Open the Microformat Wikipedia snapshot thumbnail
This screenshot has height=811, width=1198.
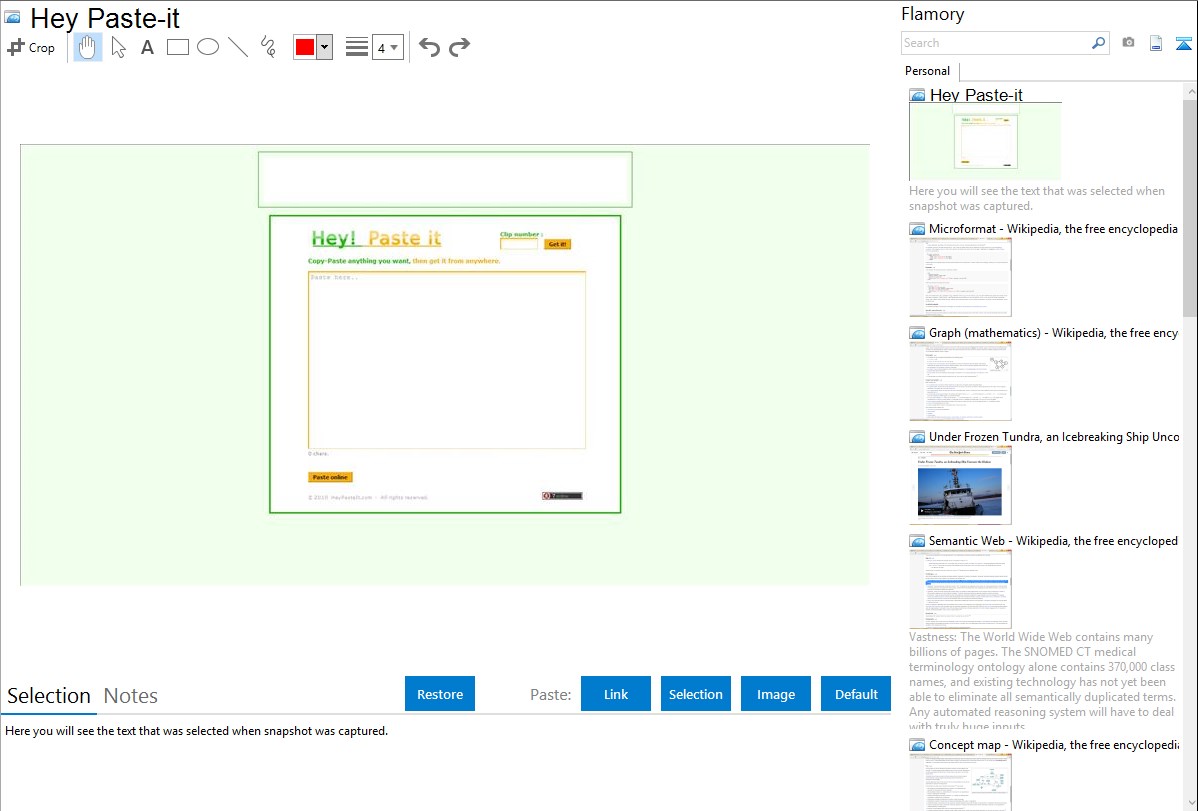point(960,277)
